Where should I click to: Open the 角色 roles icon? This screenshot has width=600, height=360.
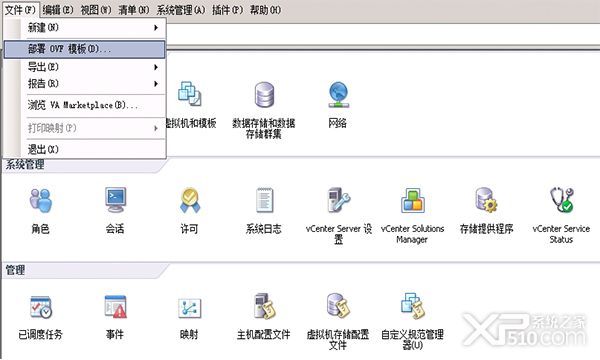tap(41, 200)
